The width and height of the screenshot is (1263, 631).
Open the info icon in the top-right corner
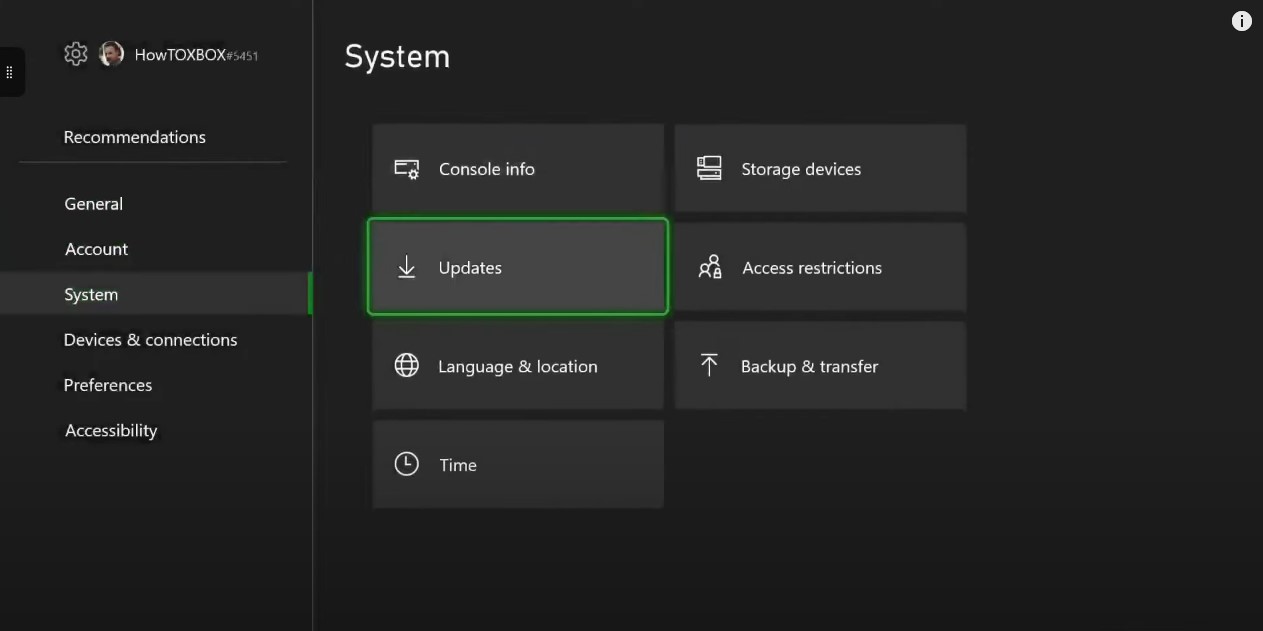[1241, 20]
